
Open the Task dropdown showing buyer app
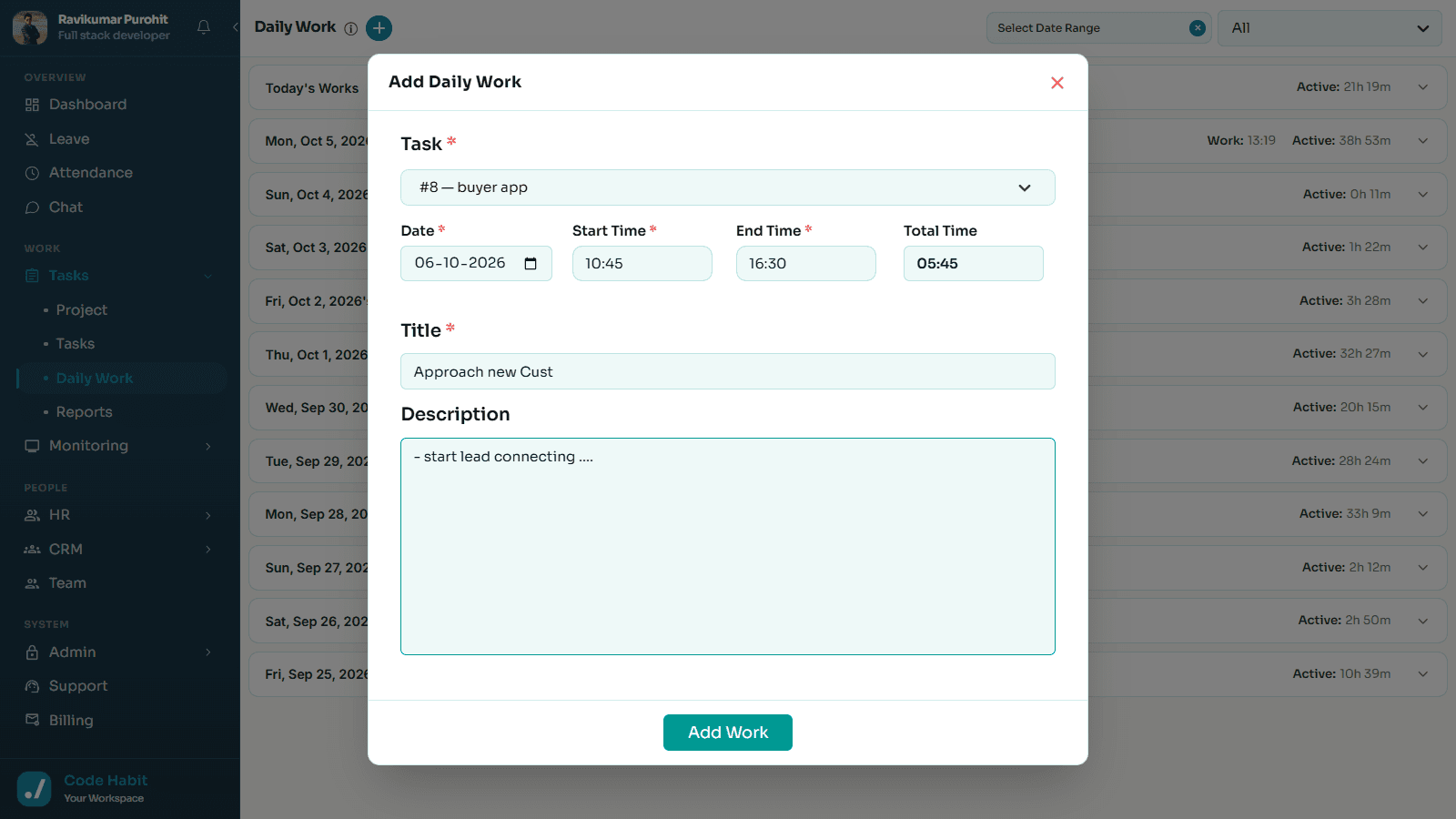pos(728,187)
